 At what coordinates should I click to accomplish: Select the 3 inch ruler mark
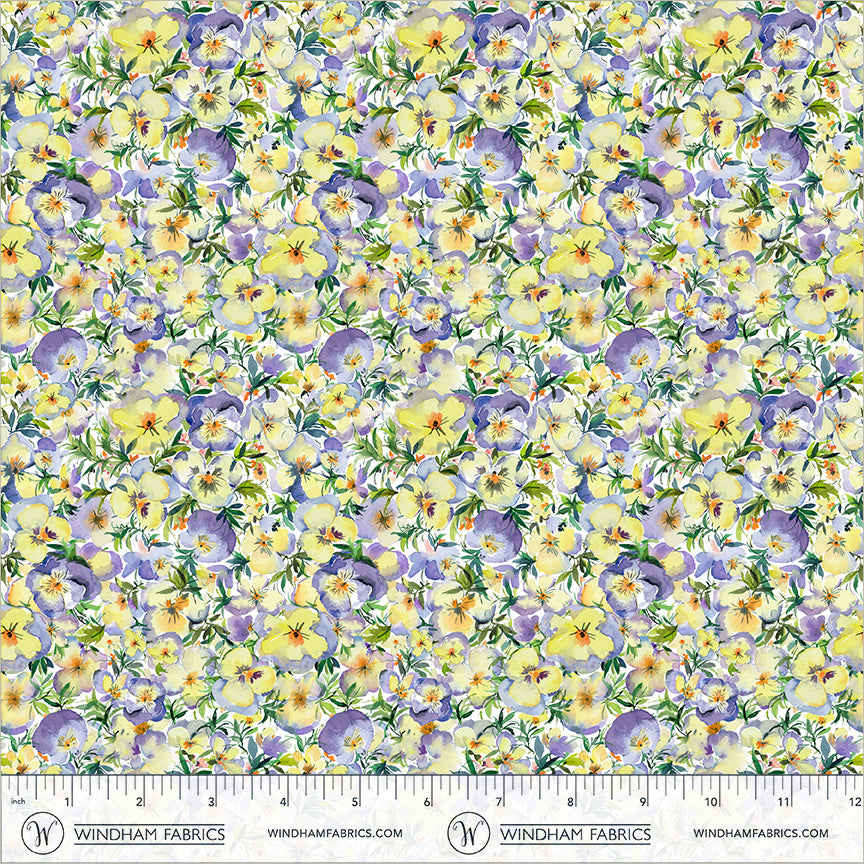click(211, 802)
